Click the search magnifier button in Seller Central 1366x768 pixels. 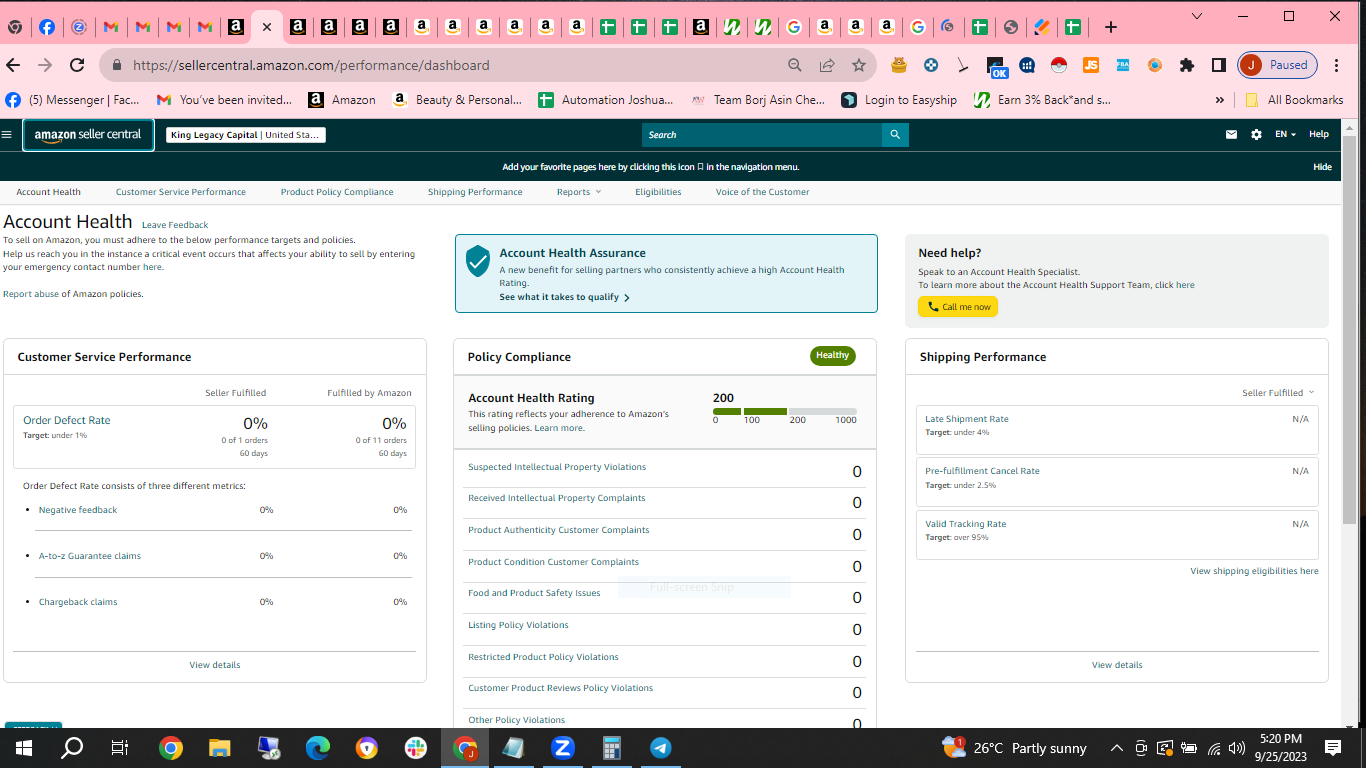895,135
